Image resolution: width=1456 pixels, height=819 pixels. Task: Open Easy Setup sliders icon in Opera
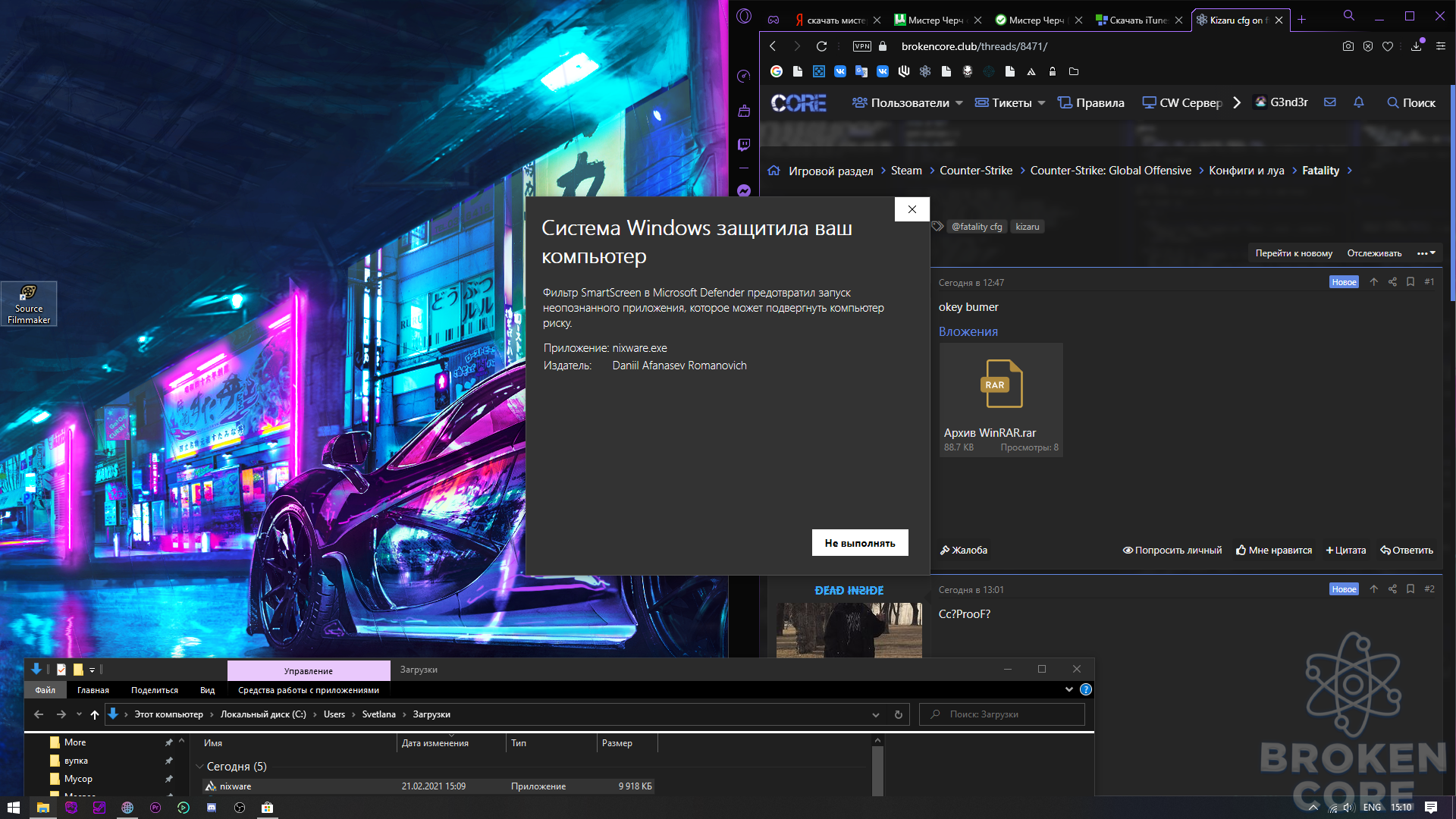coord(1441,46)
